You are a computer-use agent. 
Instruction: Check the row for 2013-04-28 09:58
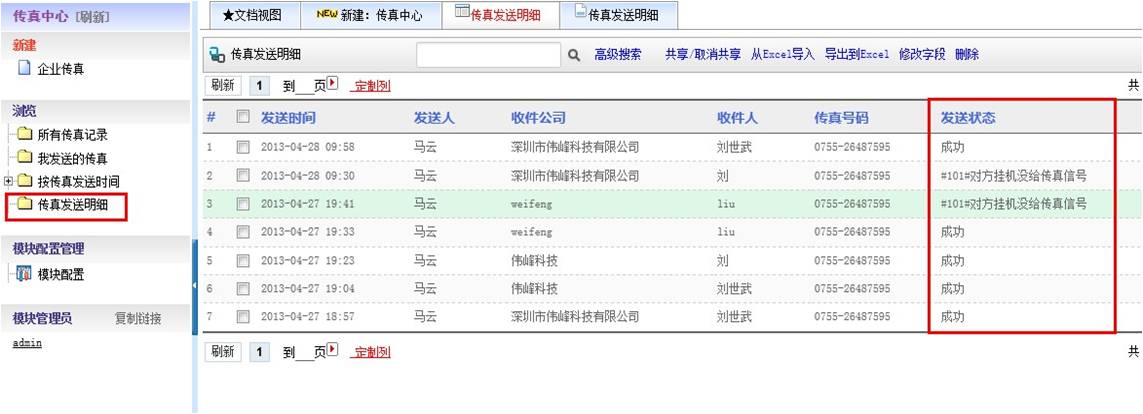point(243,147)
